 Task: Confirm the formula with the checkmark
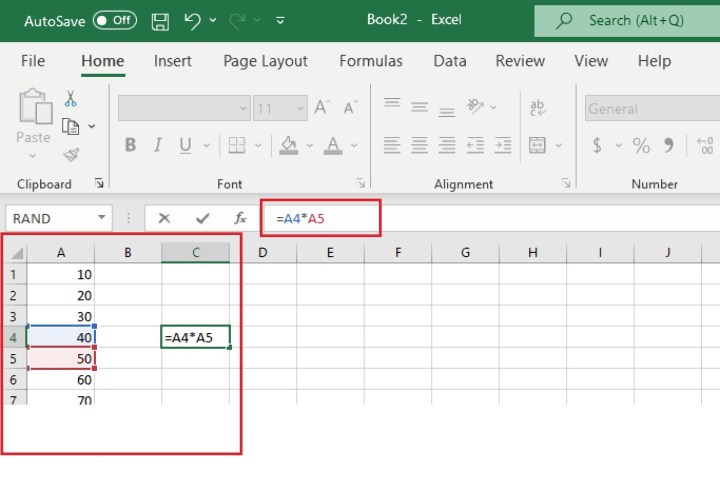(x=203, y=218)
